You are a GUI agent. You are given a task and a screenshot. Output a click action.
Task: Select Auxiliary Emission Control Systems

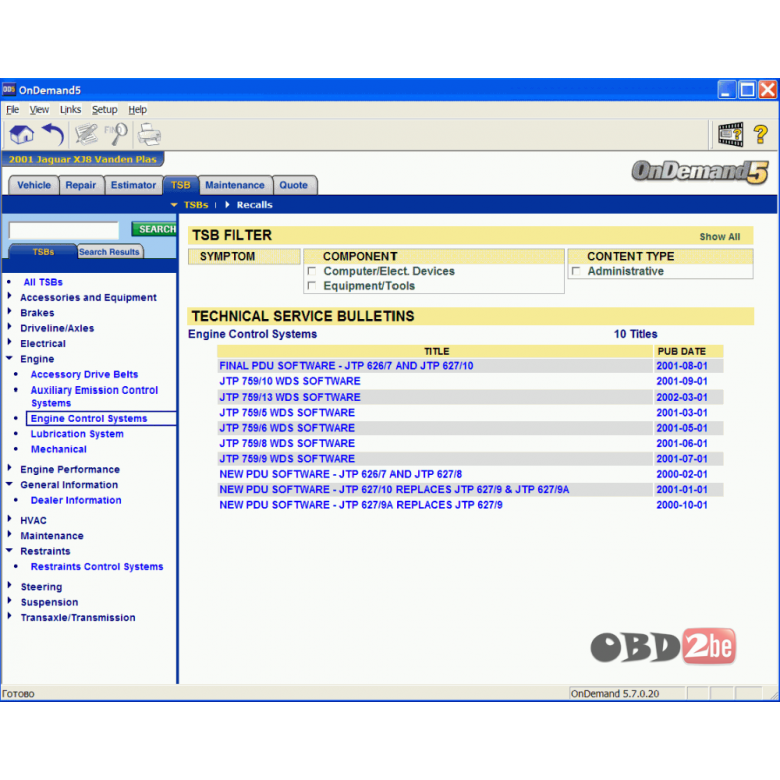click(94, 396)
